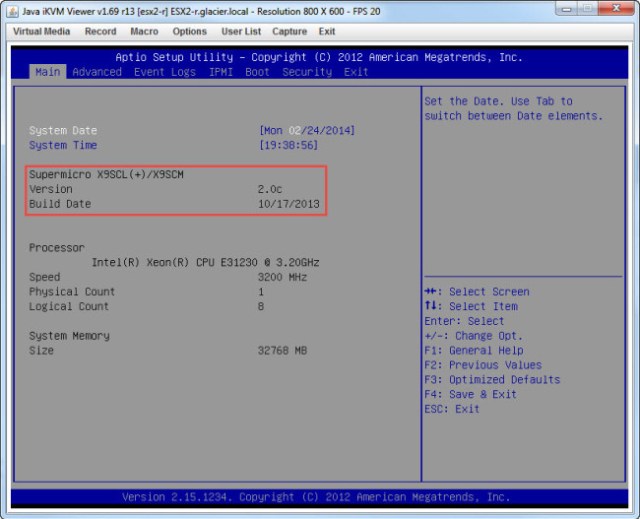Click the Java icon in title bar
This screenshot has height=519, width=640.
13,11
